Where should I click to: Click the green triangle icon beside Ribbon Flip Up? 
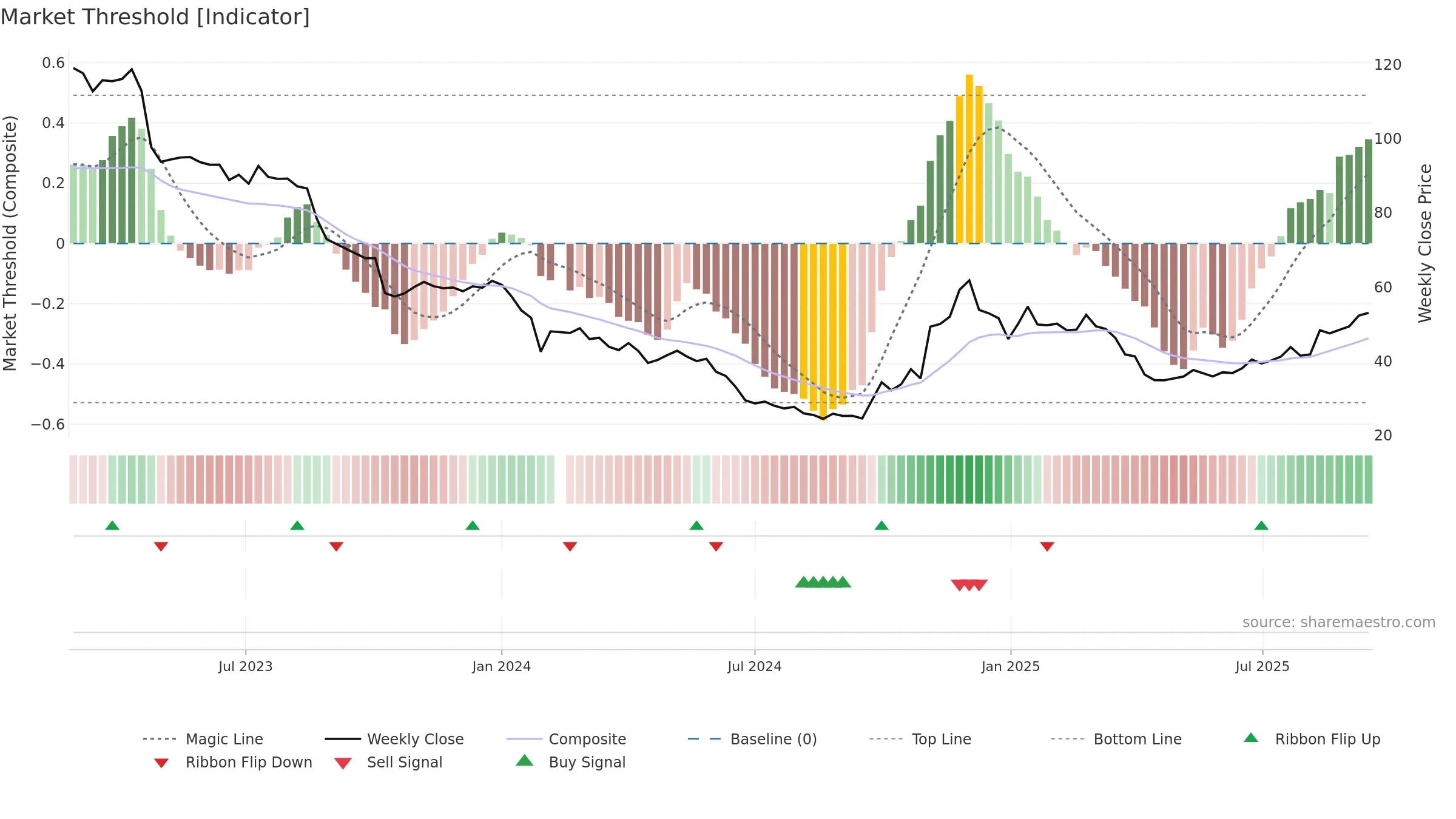coord(1251,738)
